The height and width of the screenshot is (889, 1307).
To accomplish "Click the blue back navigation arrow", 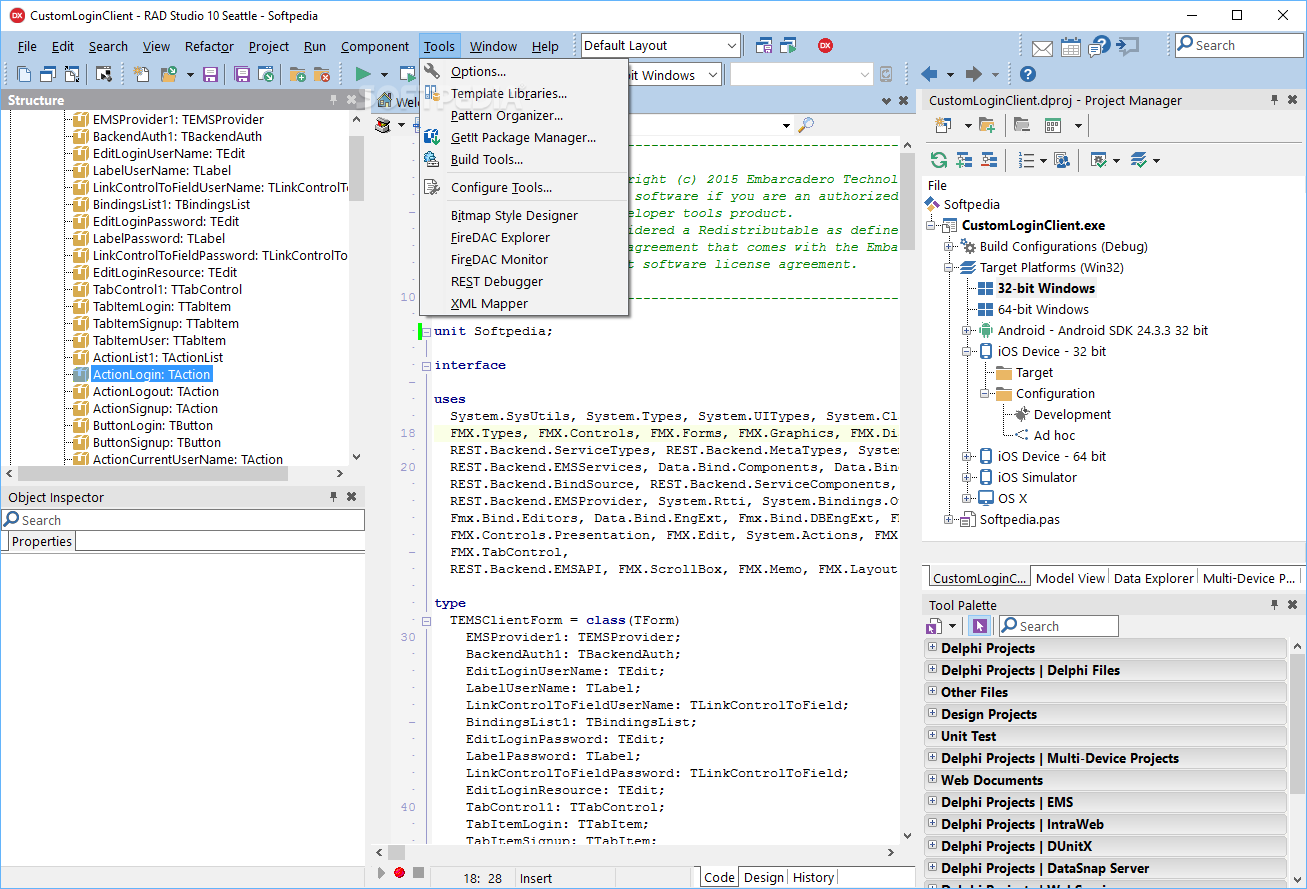I will [x=928, y=74].
